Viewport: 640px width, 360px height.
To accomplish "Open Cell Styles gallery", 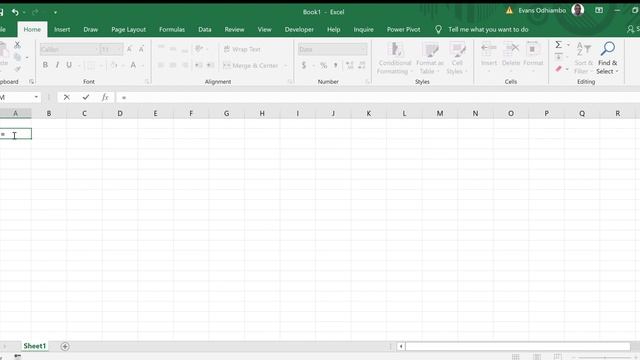I will (457, 58).
